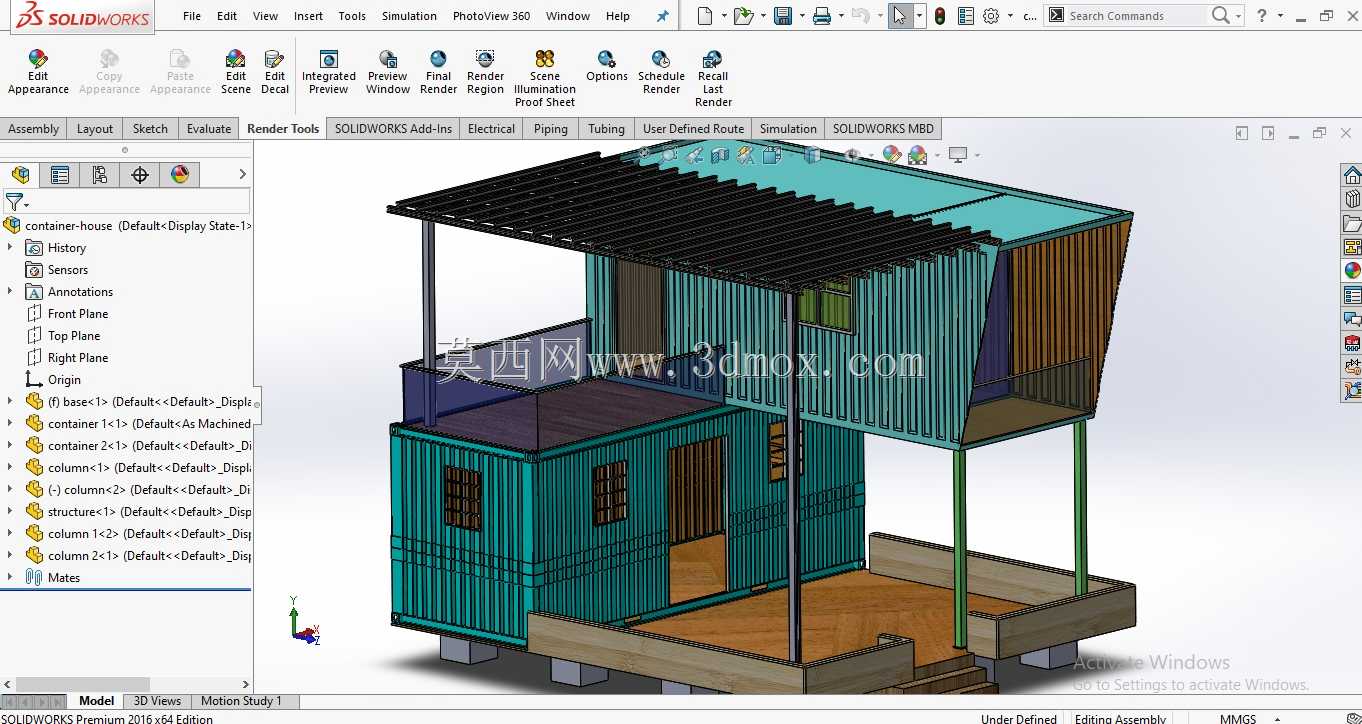Open the Save dropdown arrow
The height and width of the screenshot is (724, 1362).
(x=801, y=16)
